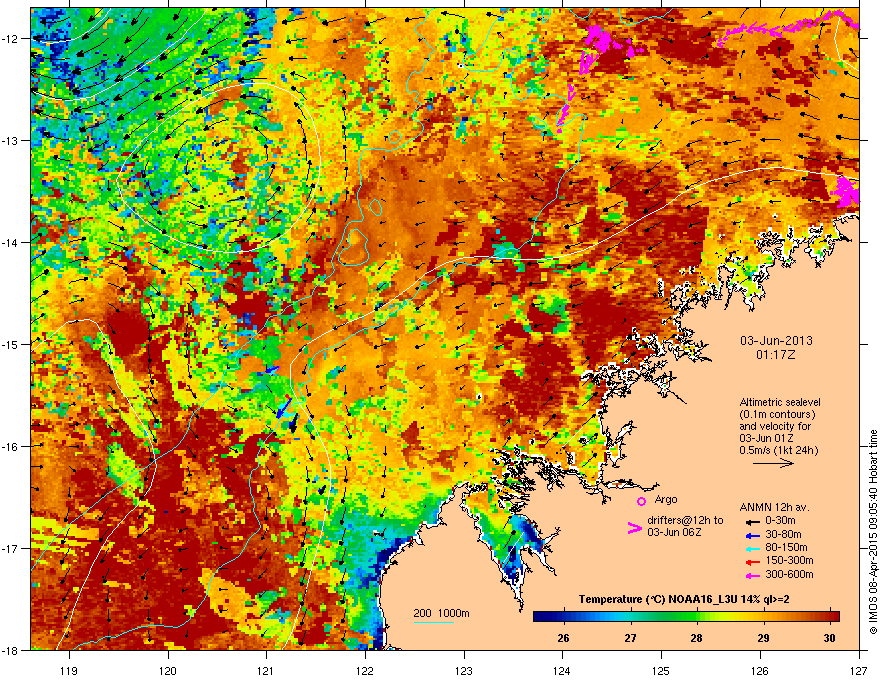Click the longitude axis label 121

(266, 671)
